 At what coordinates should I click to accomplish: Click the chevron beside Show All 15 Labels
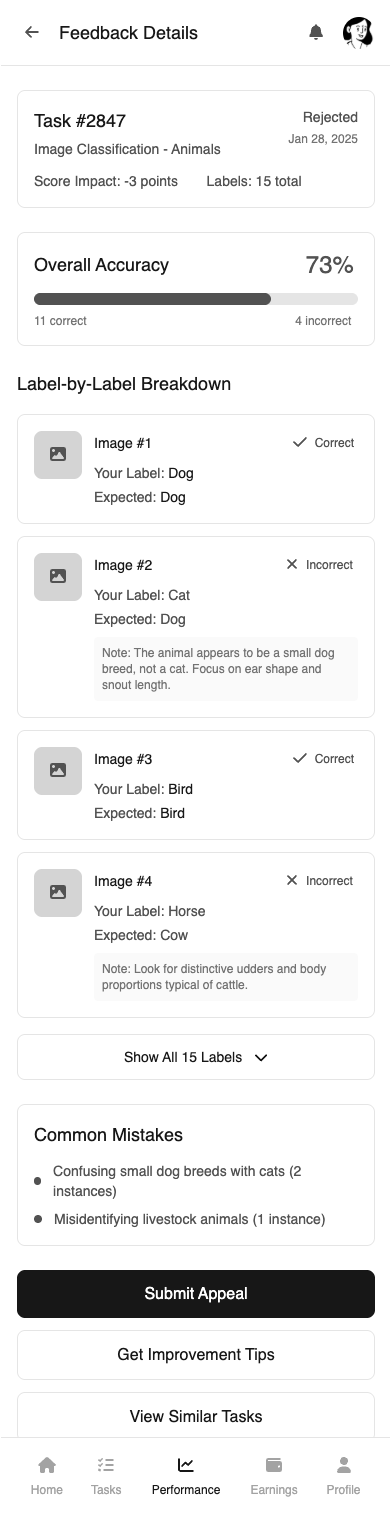261,1057
